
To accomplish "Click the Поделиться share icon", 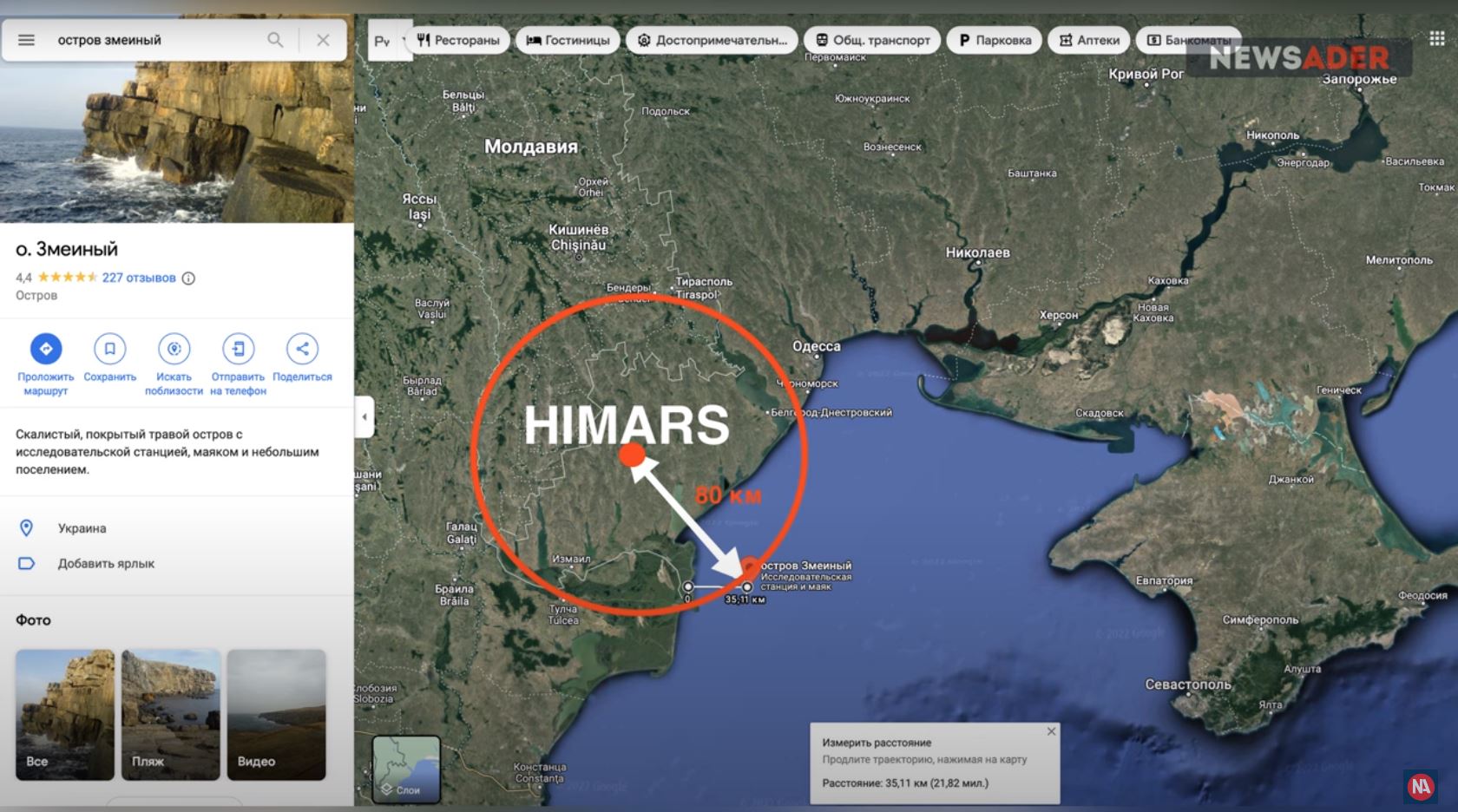I will [x=302, y=349].
